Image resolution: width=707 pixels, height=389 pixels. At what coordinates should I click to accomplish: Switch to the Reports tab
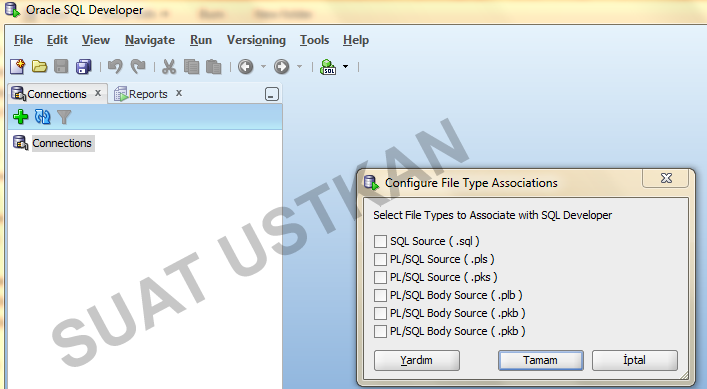[x=148, y=94]
